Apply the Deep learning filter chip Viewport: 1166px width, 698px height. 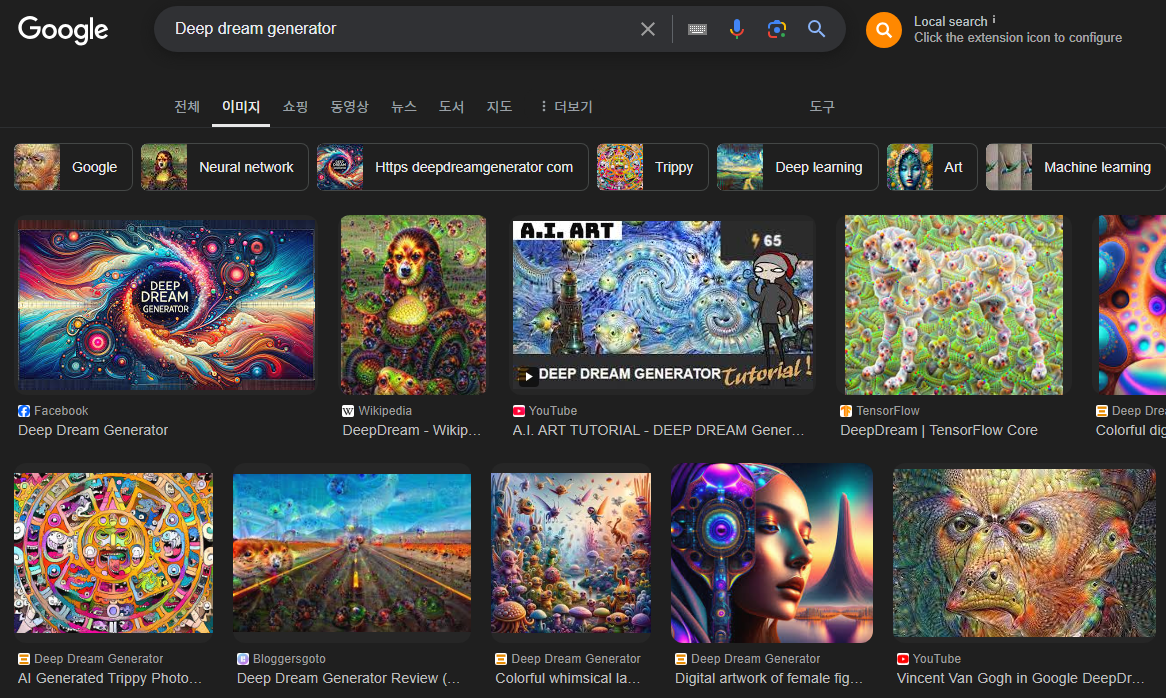click(797, 167)
